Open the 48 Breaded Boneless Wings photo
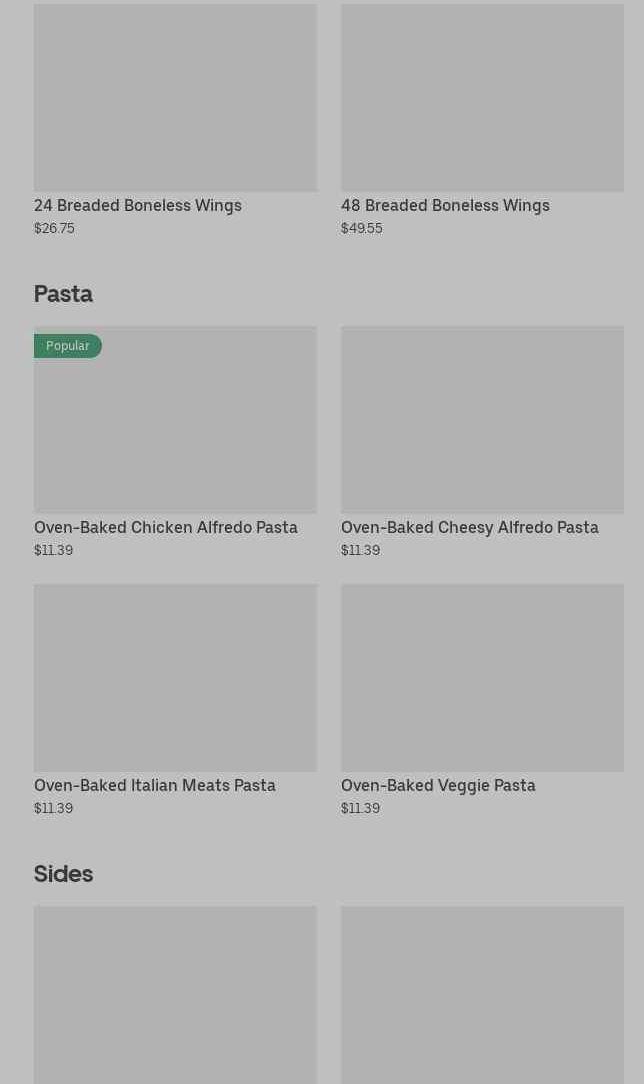Screen dimensions: 644x1084 coord(482,97)
